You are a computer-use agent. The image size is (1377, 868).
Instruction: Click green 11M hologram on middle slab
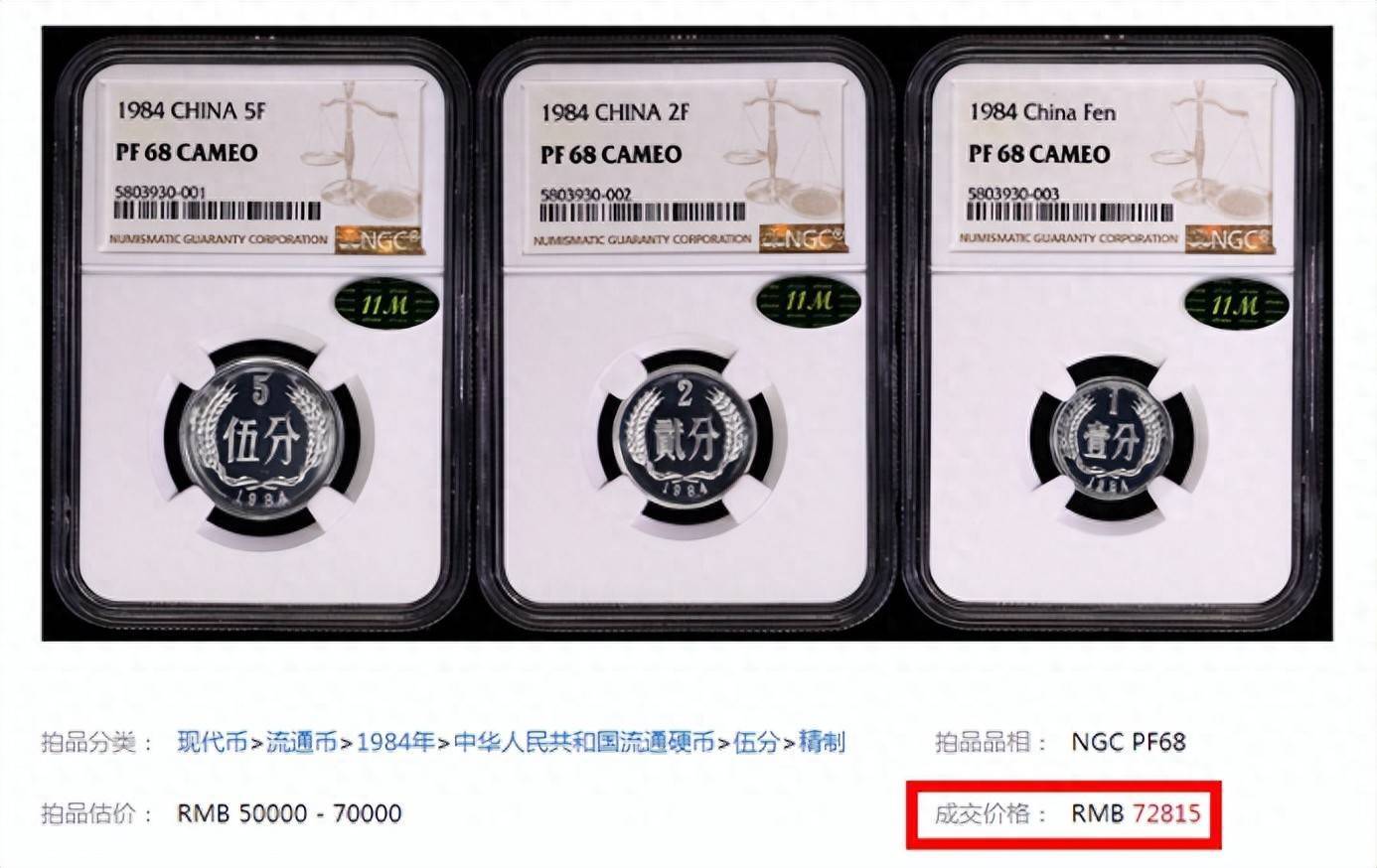coord(809,302)
